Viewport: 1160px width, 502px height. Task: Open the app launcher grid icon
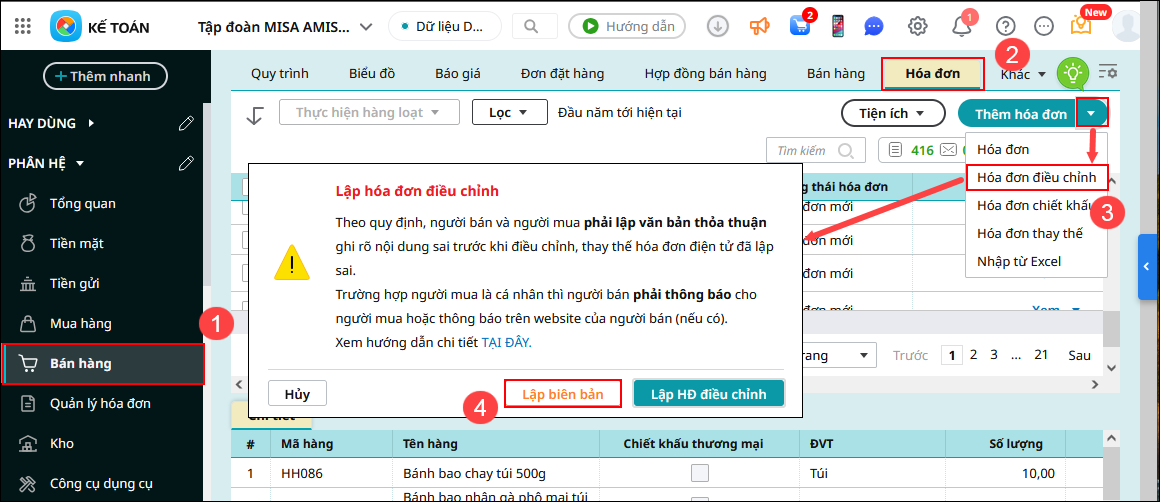[24, 26]
